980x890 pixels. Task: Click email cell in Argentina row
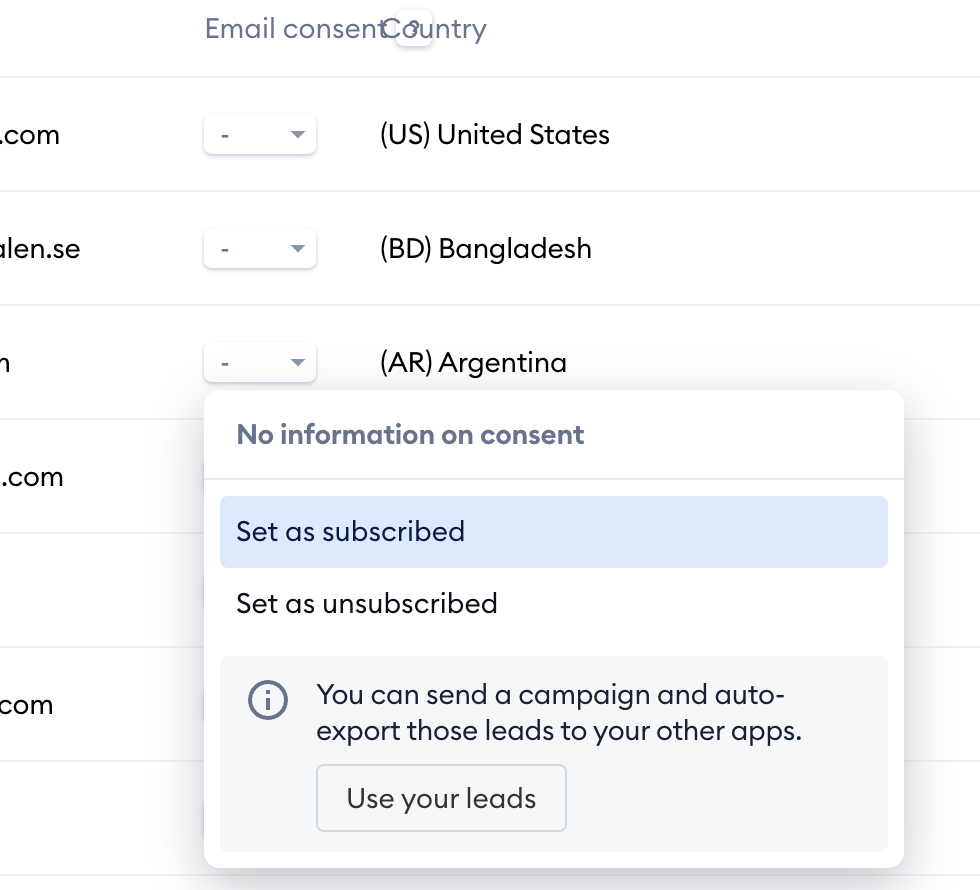coord(5,362)
